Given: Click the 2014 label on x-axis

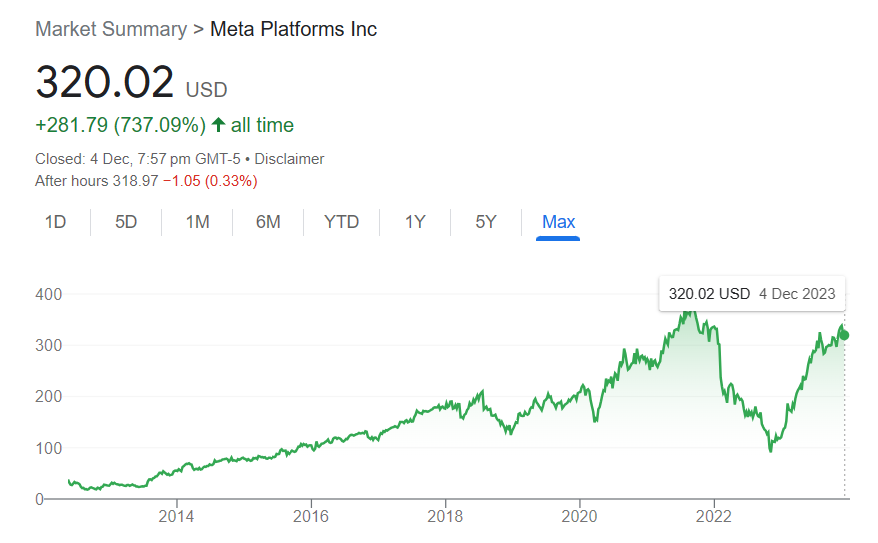Looking at the screenshot, I should (x=176, y=517).
